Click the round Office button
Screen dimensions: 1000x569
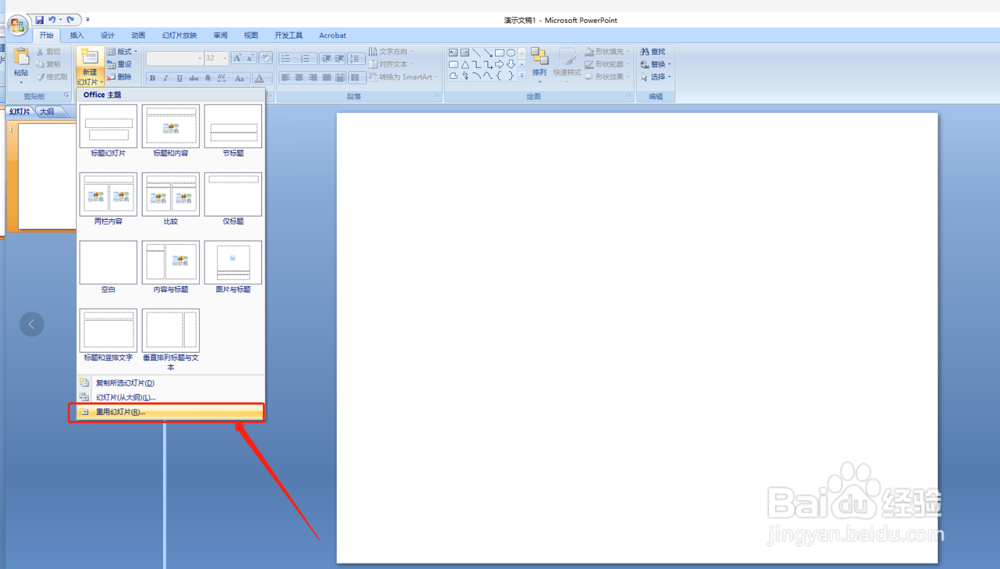click(x=17, y=26)
